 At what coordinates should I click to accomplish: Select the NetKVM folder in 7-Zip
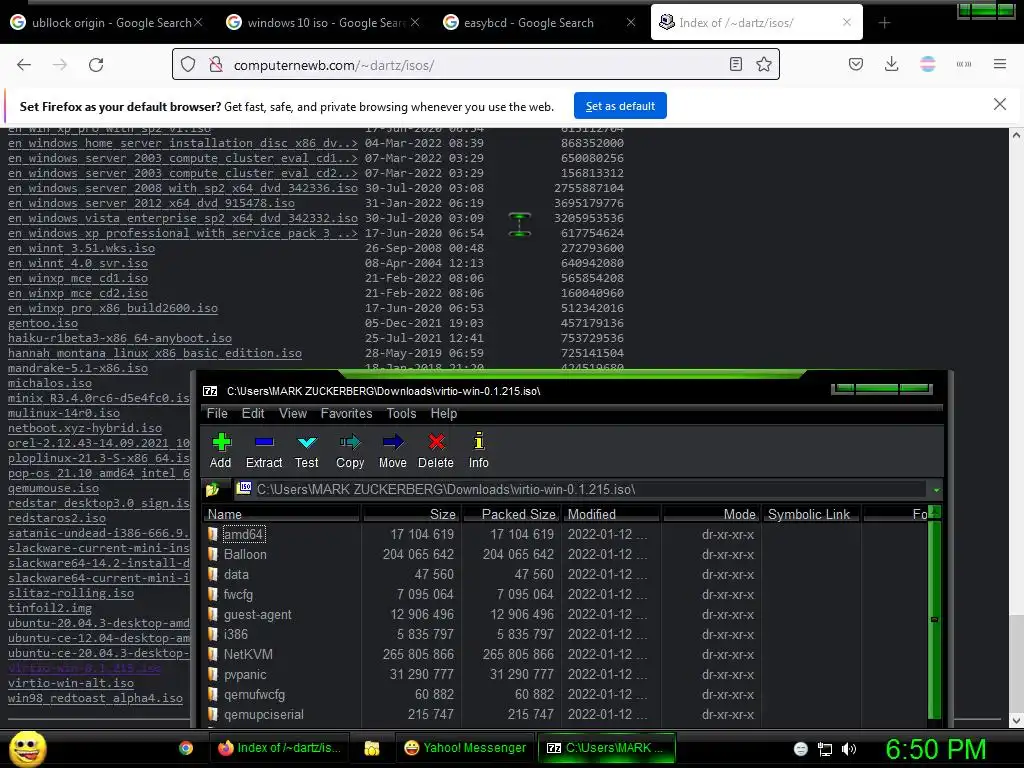pos(248,654)
